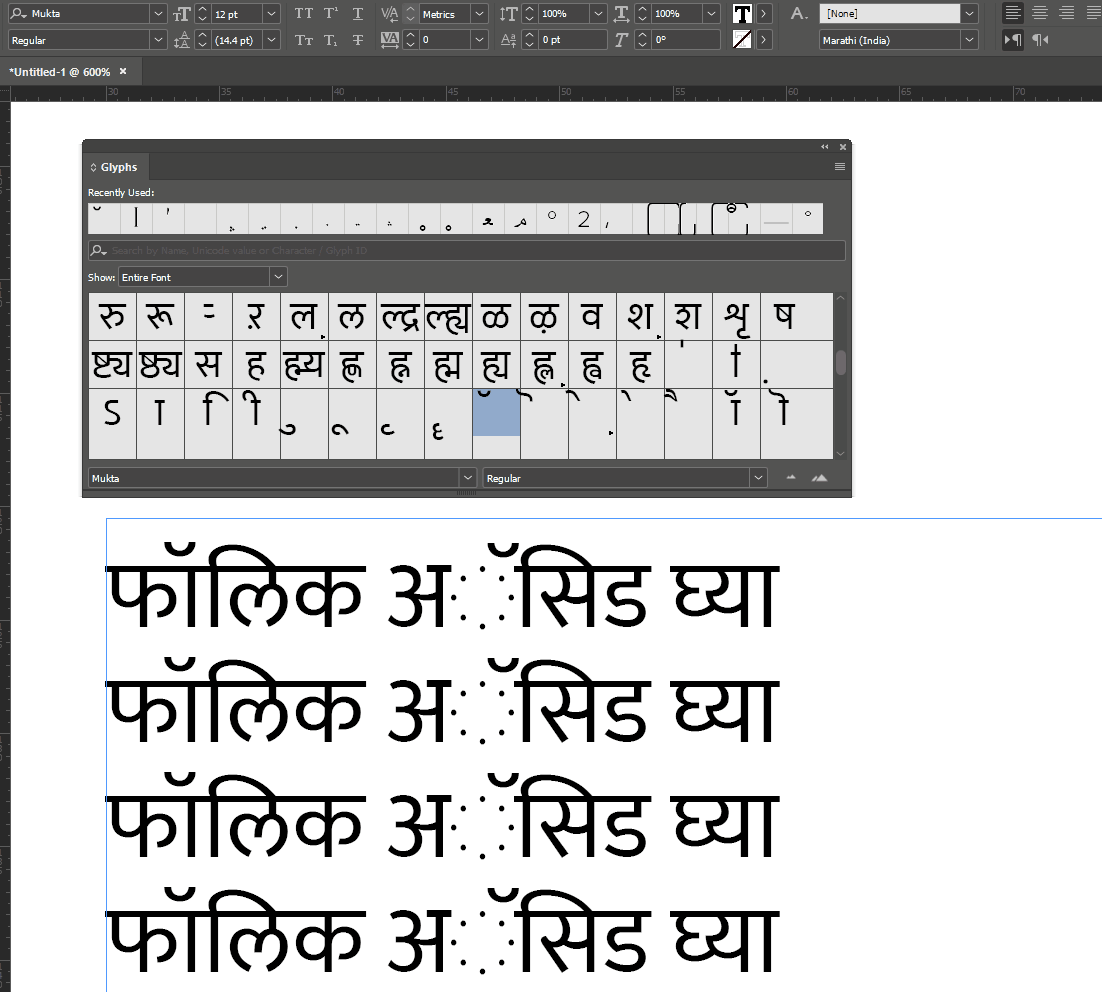Click the Glyphs search magnifier icon
The height and width of the screenshot is (992, 1102).
[x=98, y=250]
